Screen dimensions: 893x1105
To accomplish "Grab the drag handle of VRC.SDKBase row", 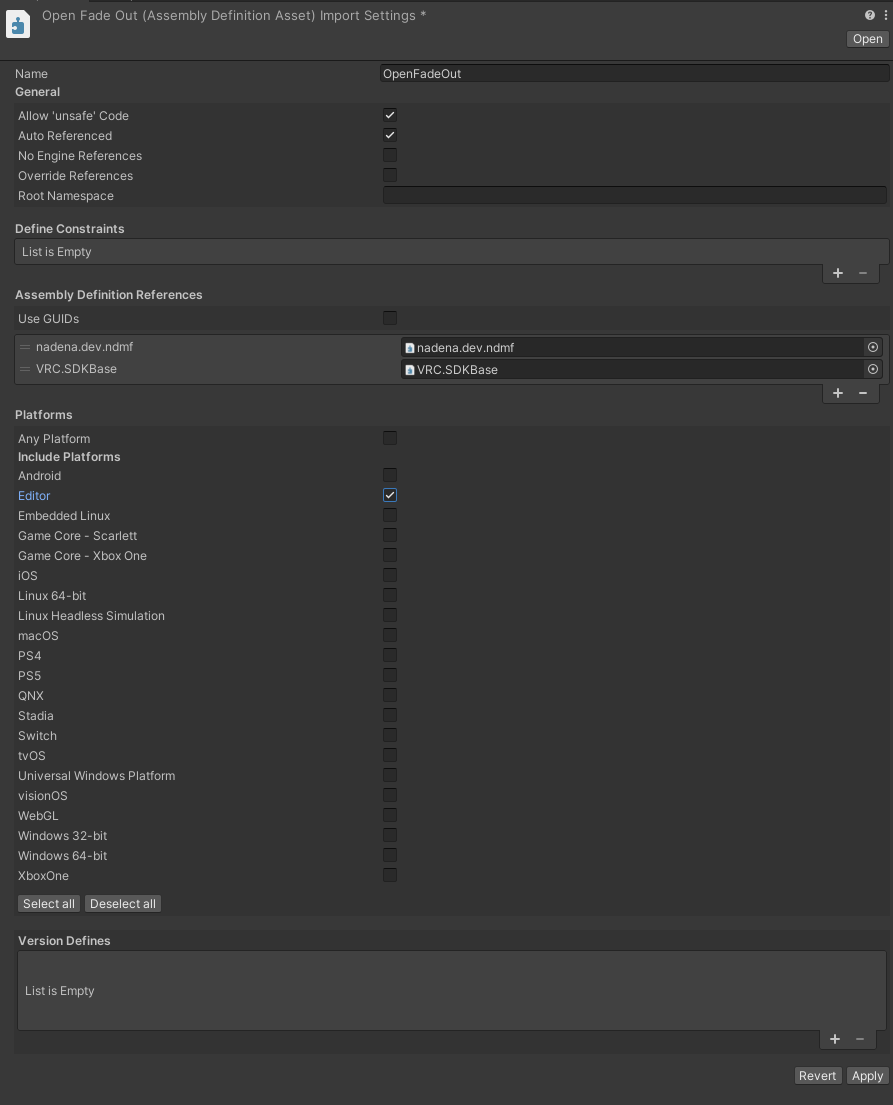I will (x=25, y=369).
